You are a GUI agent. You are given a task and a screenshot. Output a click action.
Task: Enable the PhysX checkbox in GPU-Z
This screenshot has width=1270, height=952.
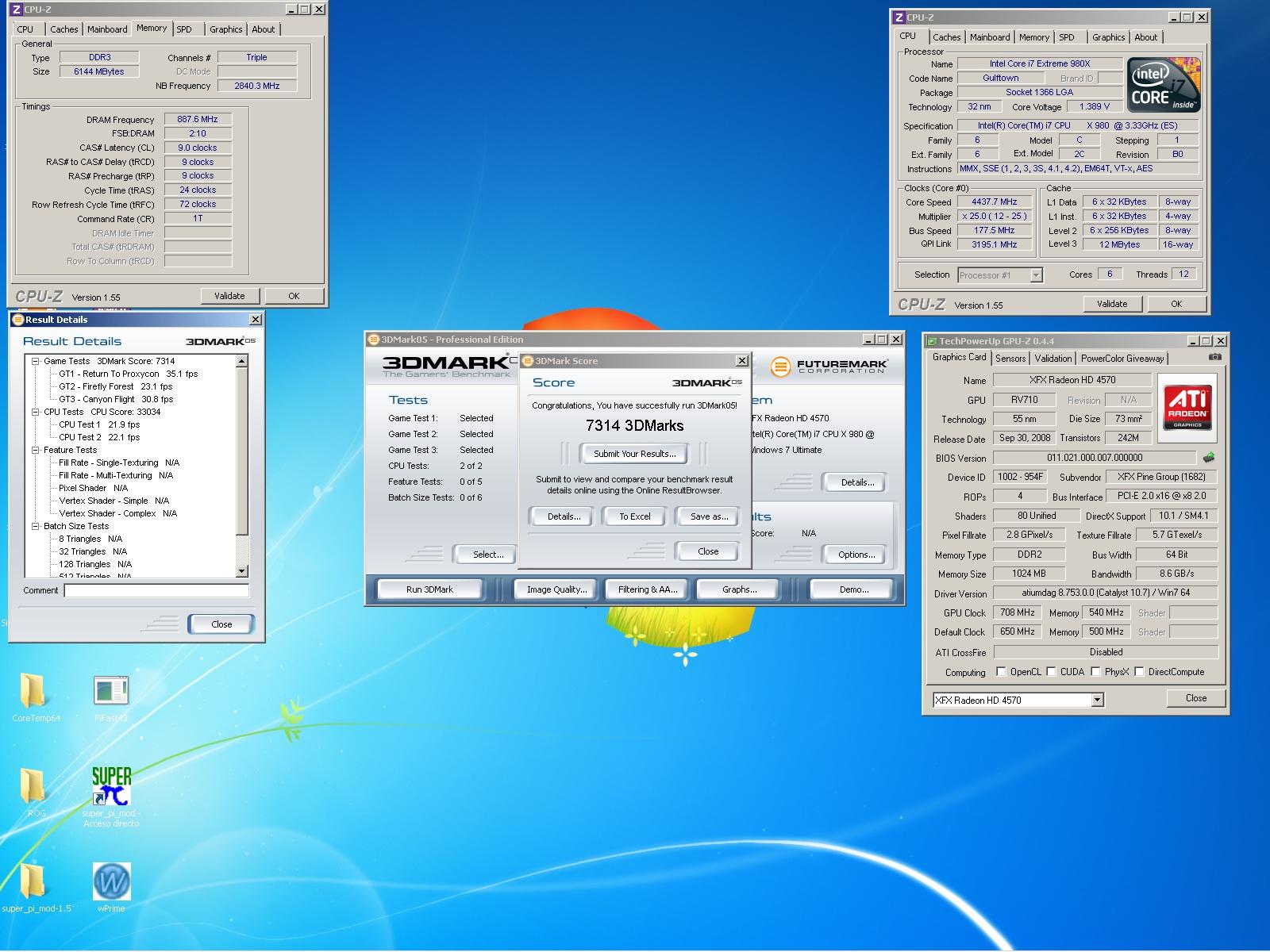[x=1095, y=672]
